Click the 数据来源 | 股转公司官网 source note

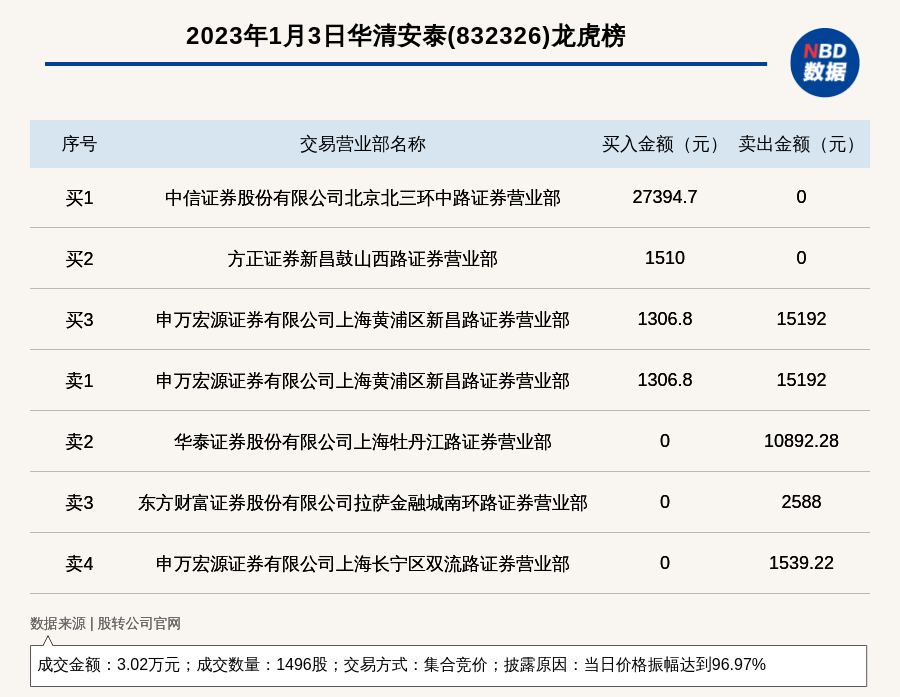pos(106,624)
